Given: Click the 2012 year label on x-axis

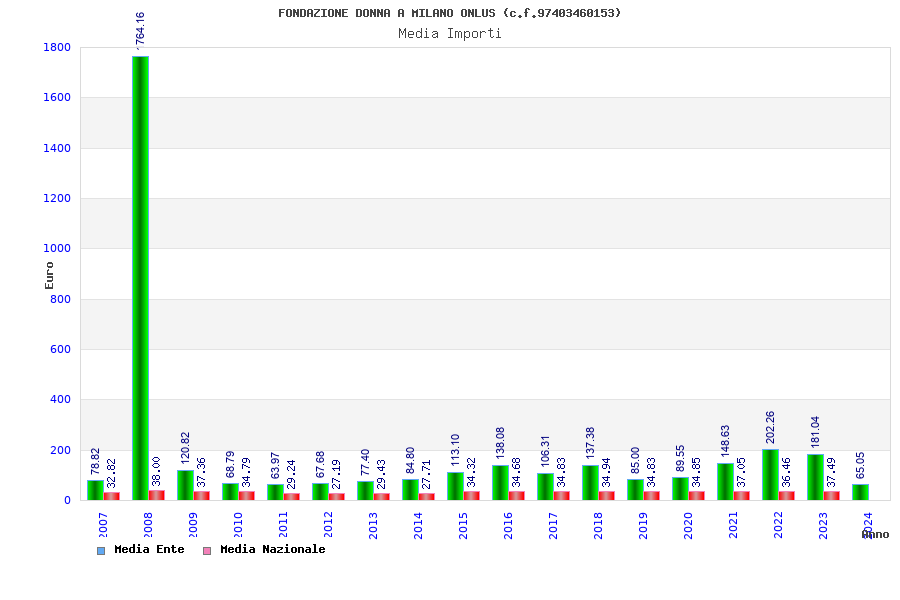Looking at the screenshot, I should tap(328, 525).
